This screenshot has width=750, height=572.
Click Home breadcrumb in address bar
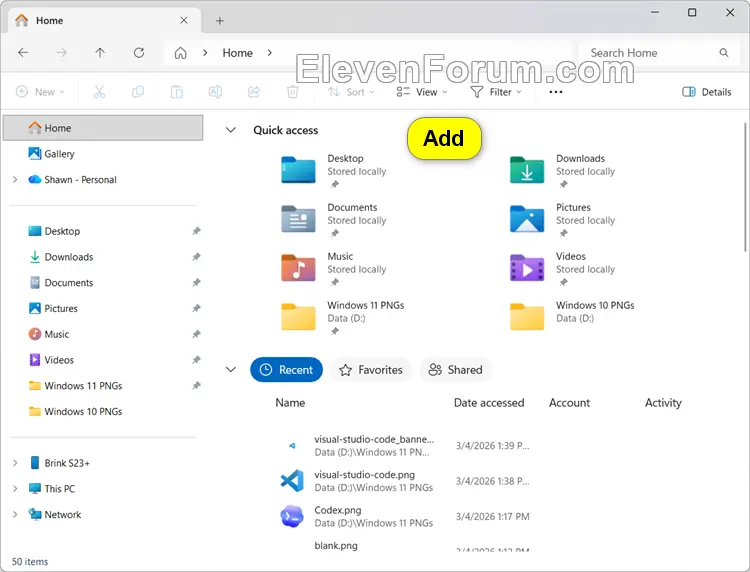[237, 53]
